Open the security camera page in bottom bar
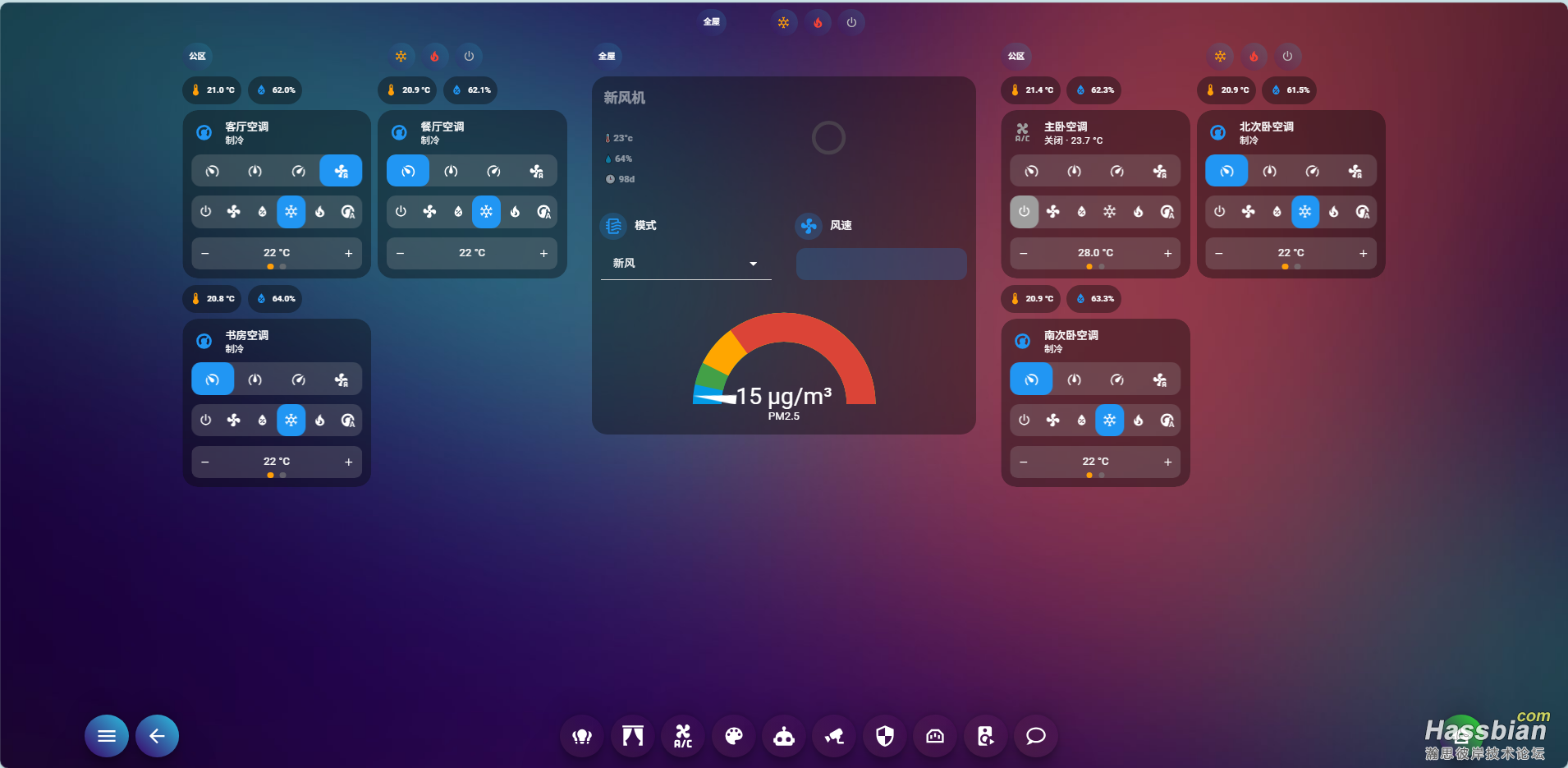Screen dimensions: 1568x768 (834, 736)
